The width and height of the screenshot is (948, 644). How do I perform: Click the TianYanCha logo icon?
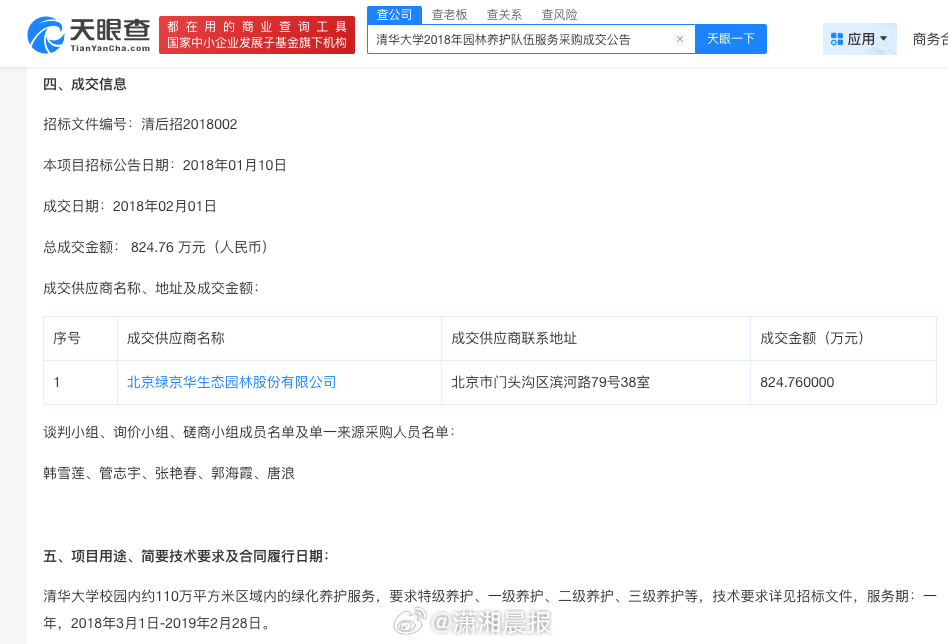tap(46, 35)
